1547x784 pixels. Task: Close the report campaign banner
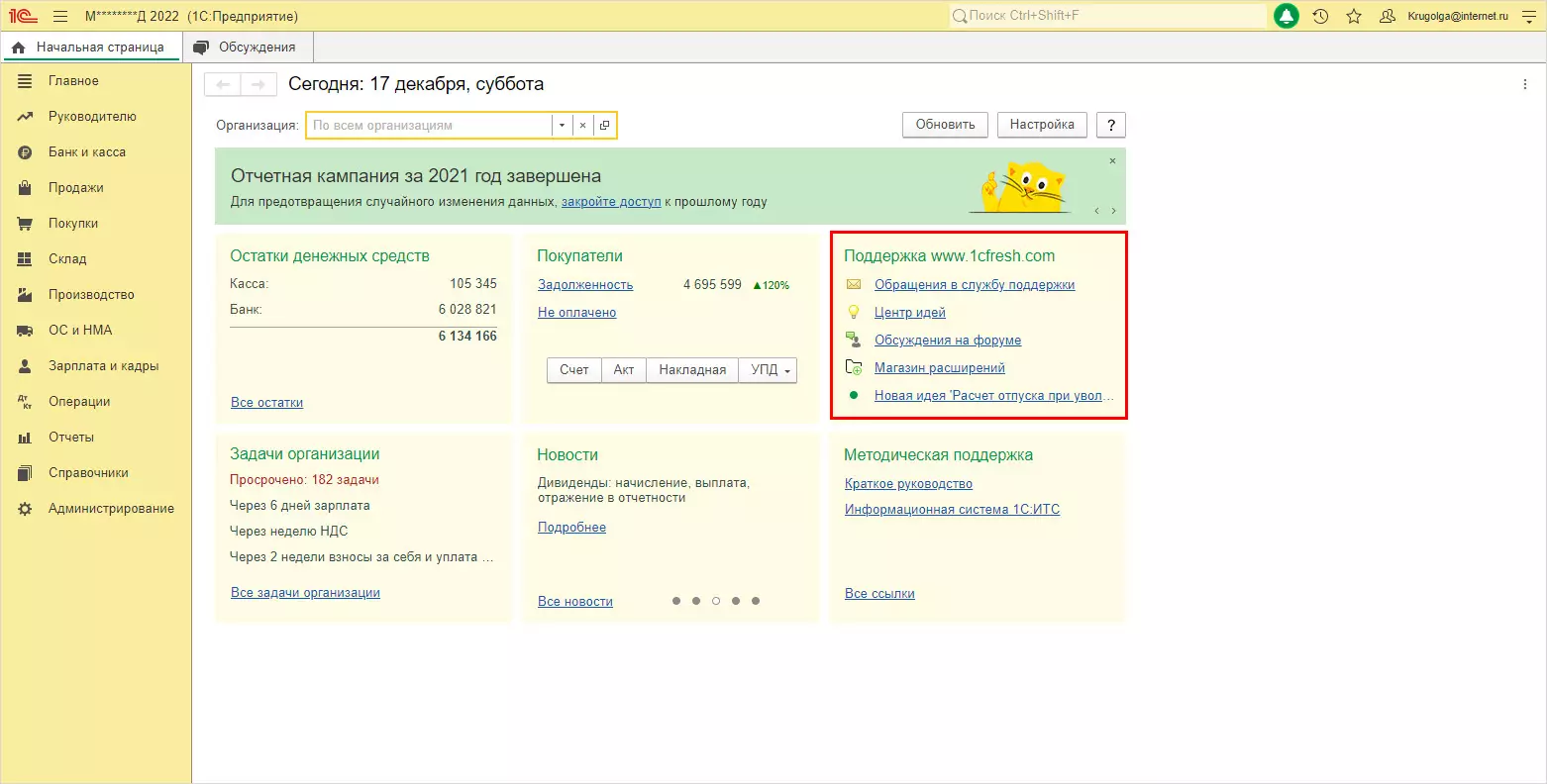pos(1112,160)
